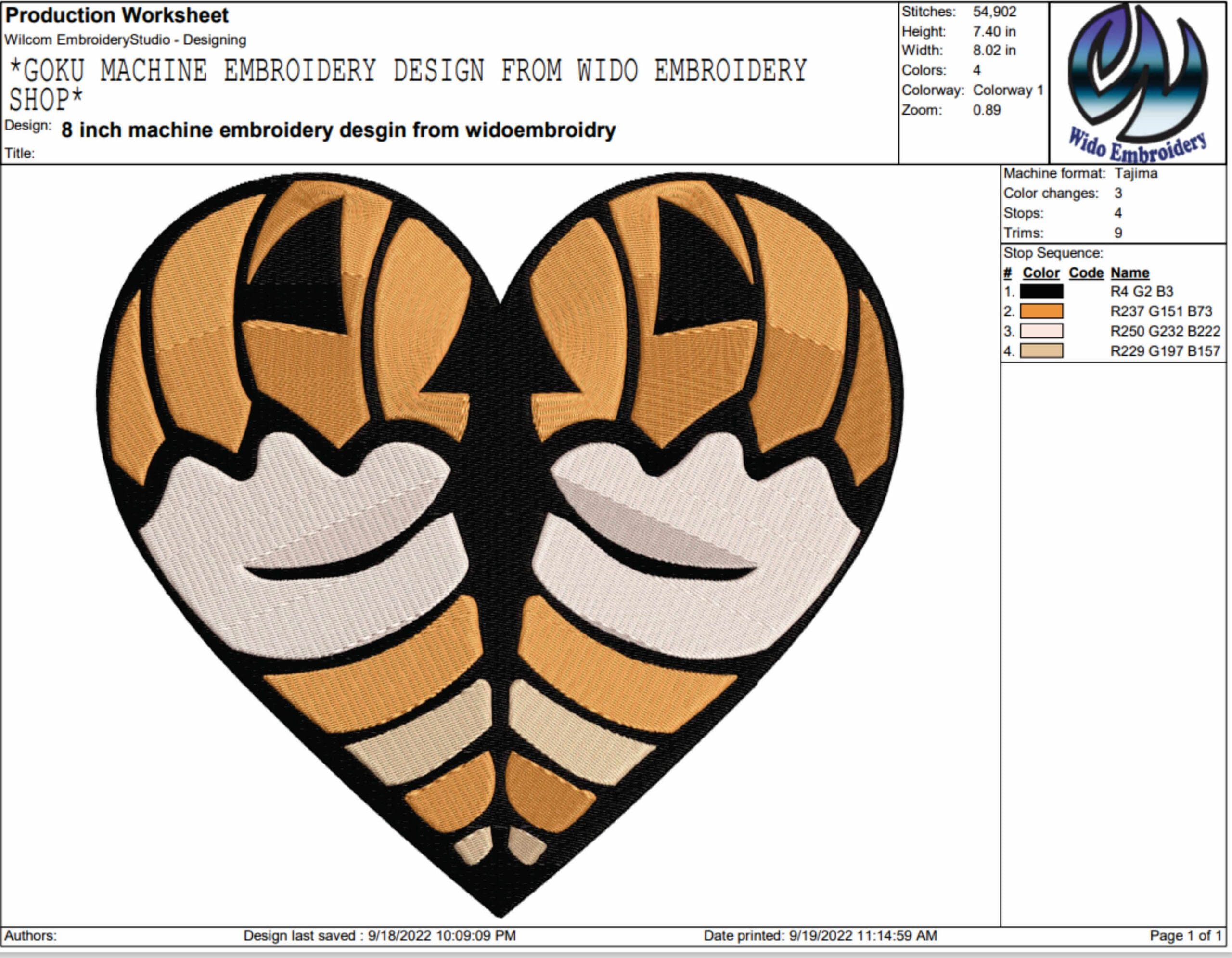Image resolution: width=1232 pixels, height=958 pixels.
Task: Select the Stitches count value 54,902
Action: tap(995, 11)
